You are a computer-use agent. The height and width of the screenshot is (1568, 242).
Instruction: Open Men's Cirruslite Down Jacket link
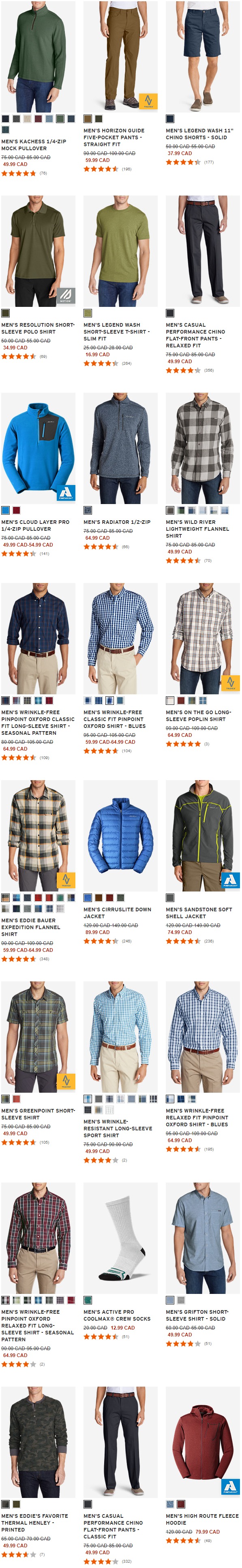pyautogui.click(x=117, y=913)
